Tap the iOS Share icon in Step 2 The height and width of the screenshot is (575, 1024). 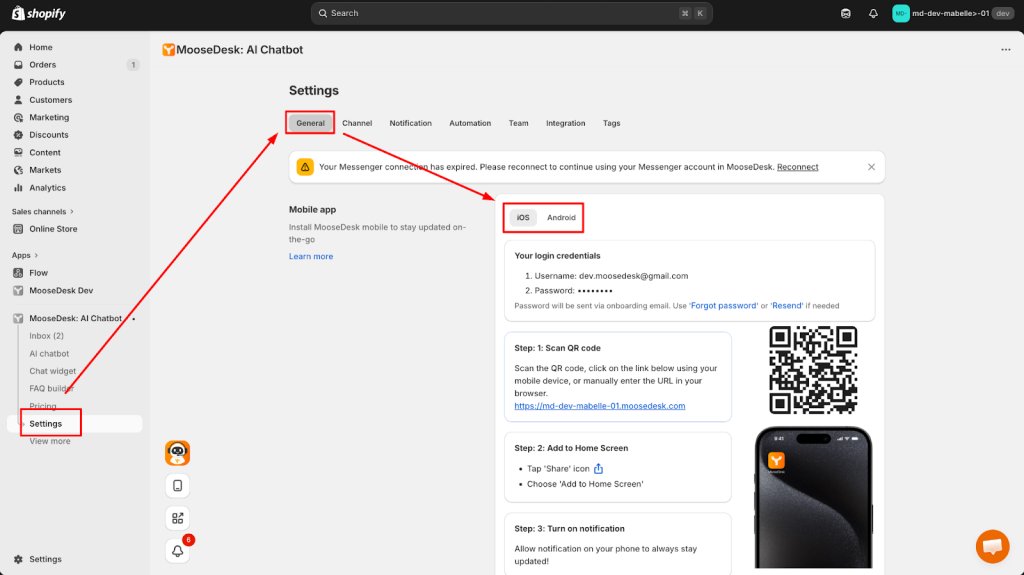(x=599, y=469)
